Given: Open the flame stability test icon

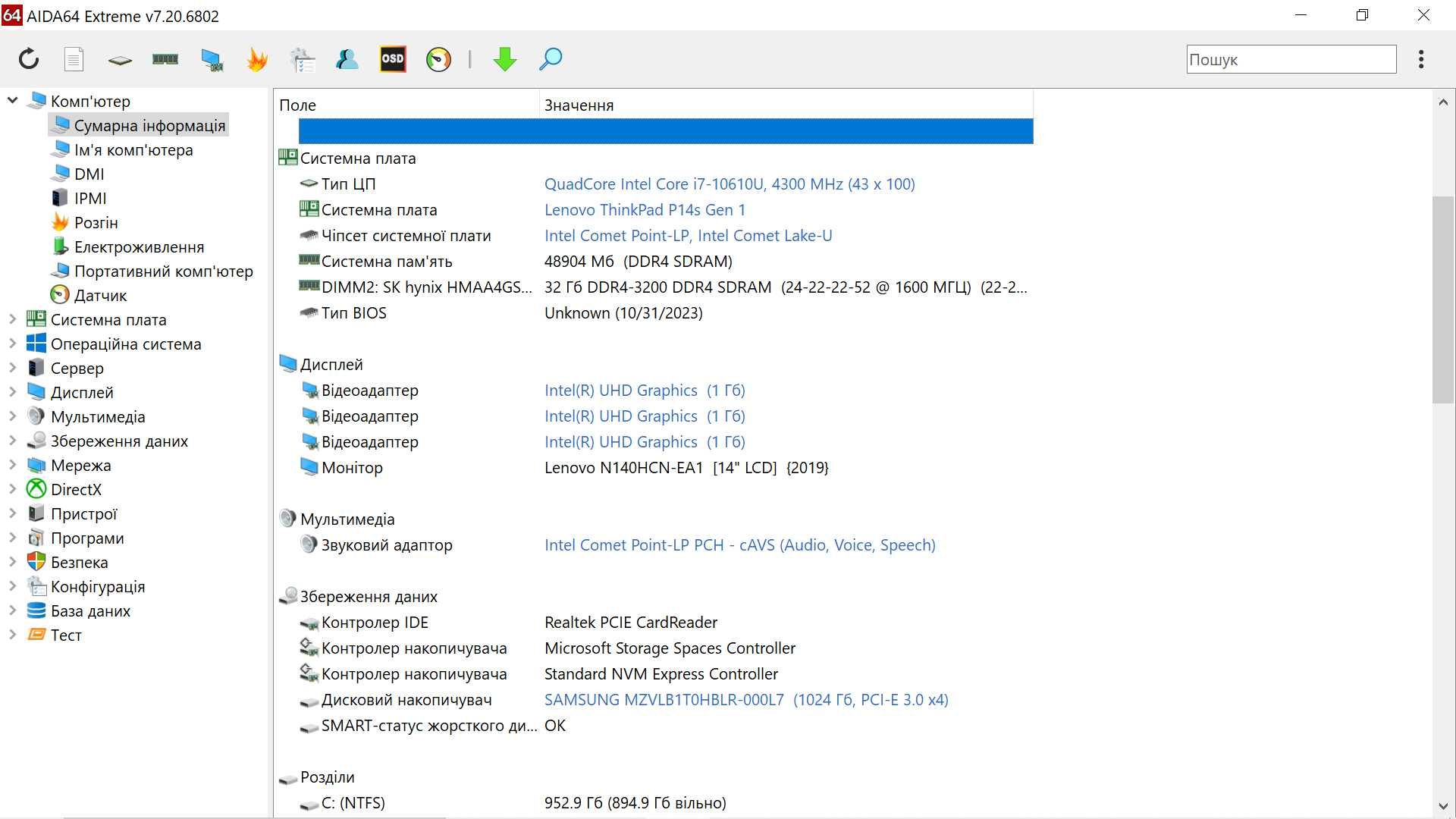Looking at the screenshot, I should (257, 59).
